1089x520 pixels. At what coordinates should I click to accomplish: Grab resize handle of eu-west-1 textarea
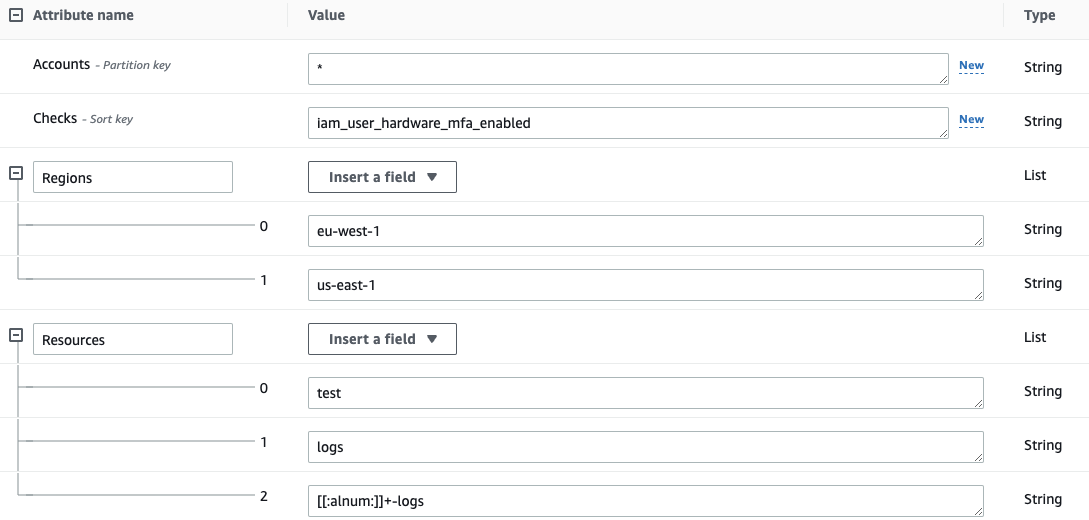point(978,241)
